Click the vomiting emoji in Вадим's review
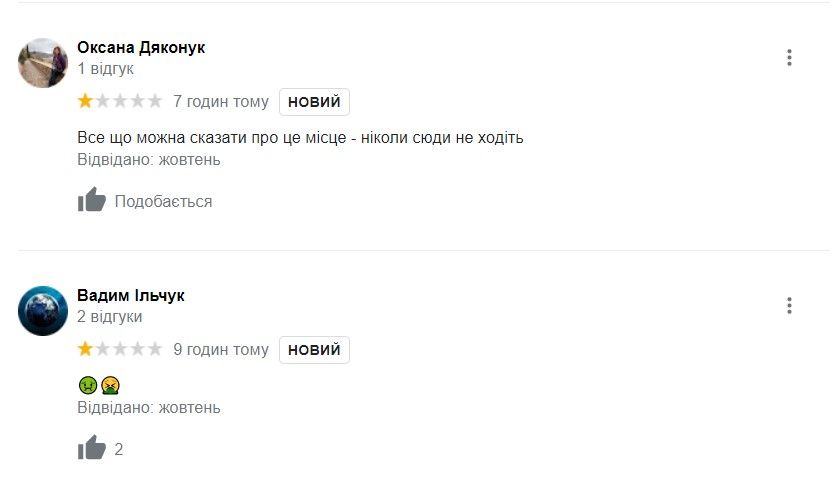 pos(110,385)
